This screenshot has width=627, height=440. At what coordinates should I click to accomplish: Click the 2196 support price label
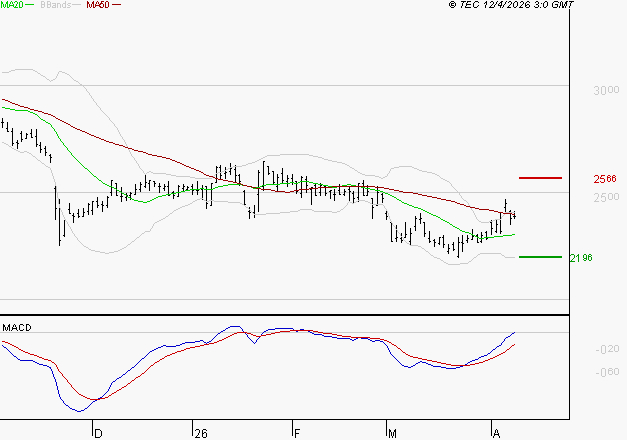pyautogui.click(x=581, y=258)
